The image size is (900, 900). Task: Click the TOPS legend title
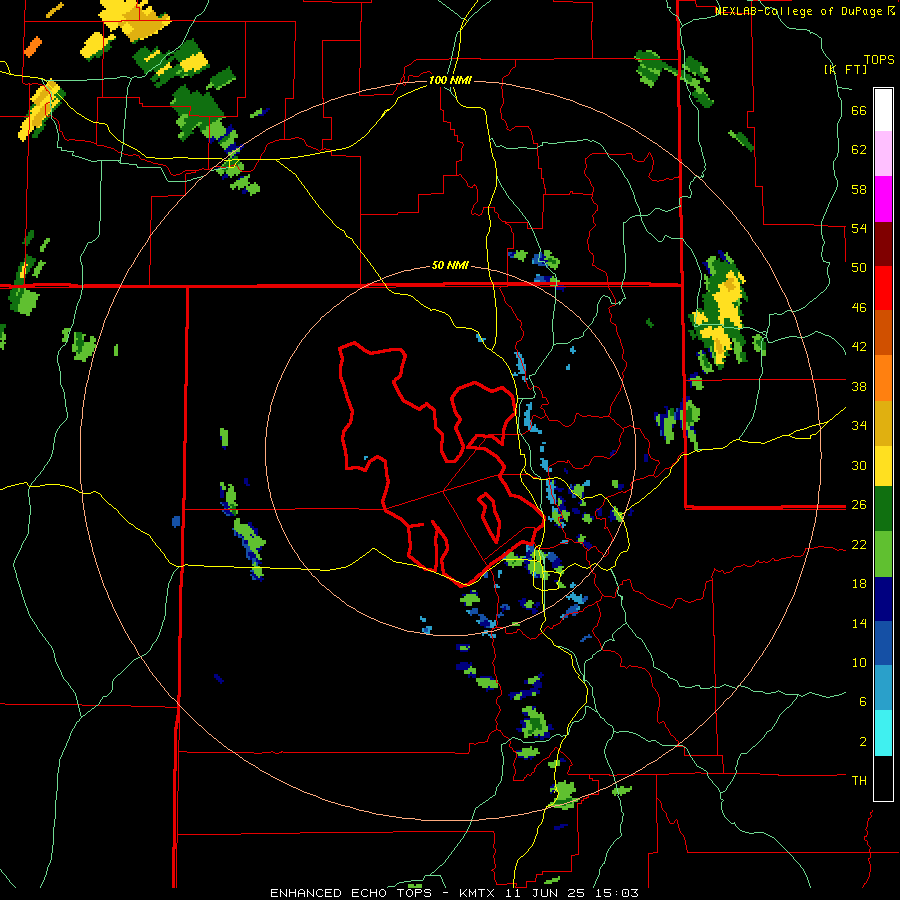(x=879, y=59)
